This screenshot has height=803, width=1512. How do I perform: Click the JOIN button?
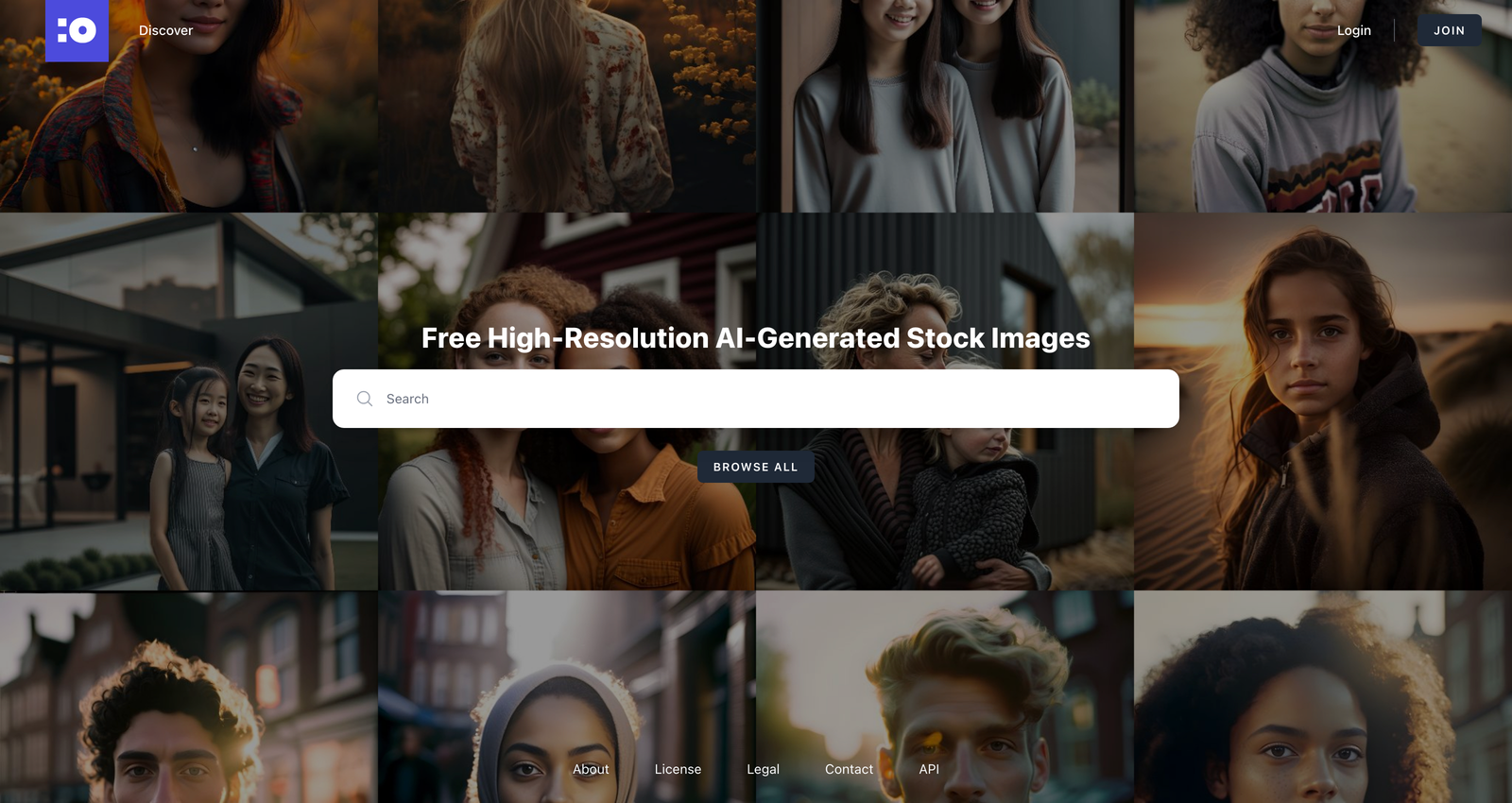(x=1449, y=30)
